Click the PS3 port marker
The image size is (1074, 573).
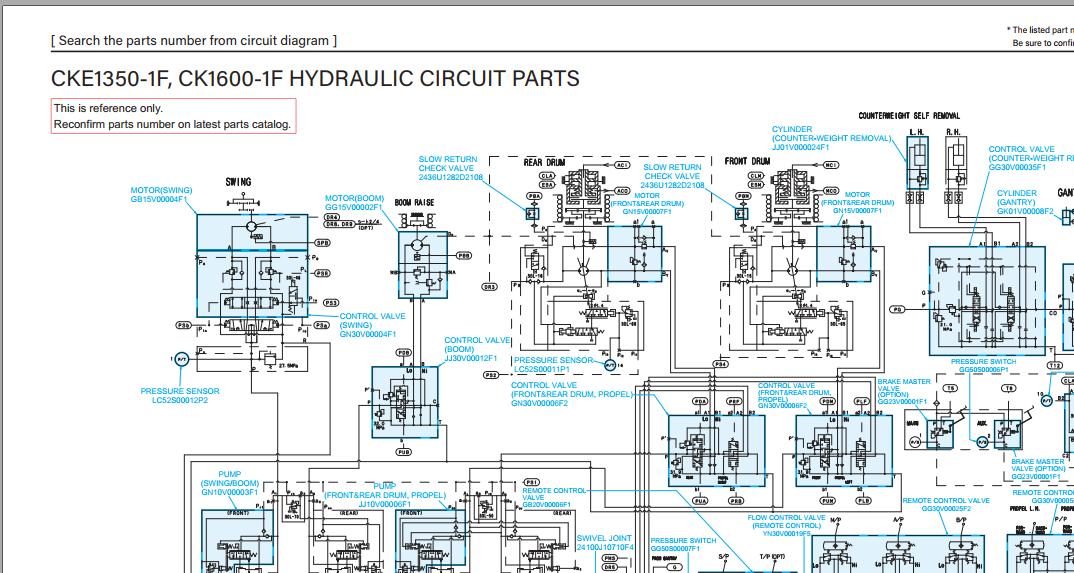331,303
